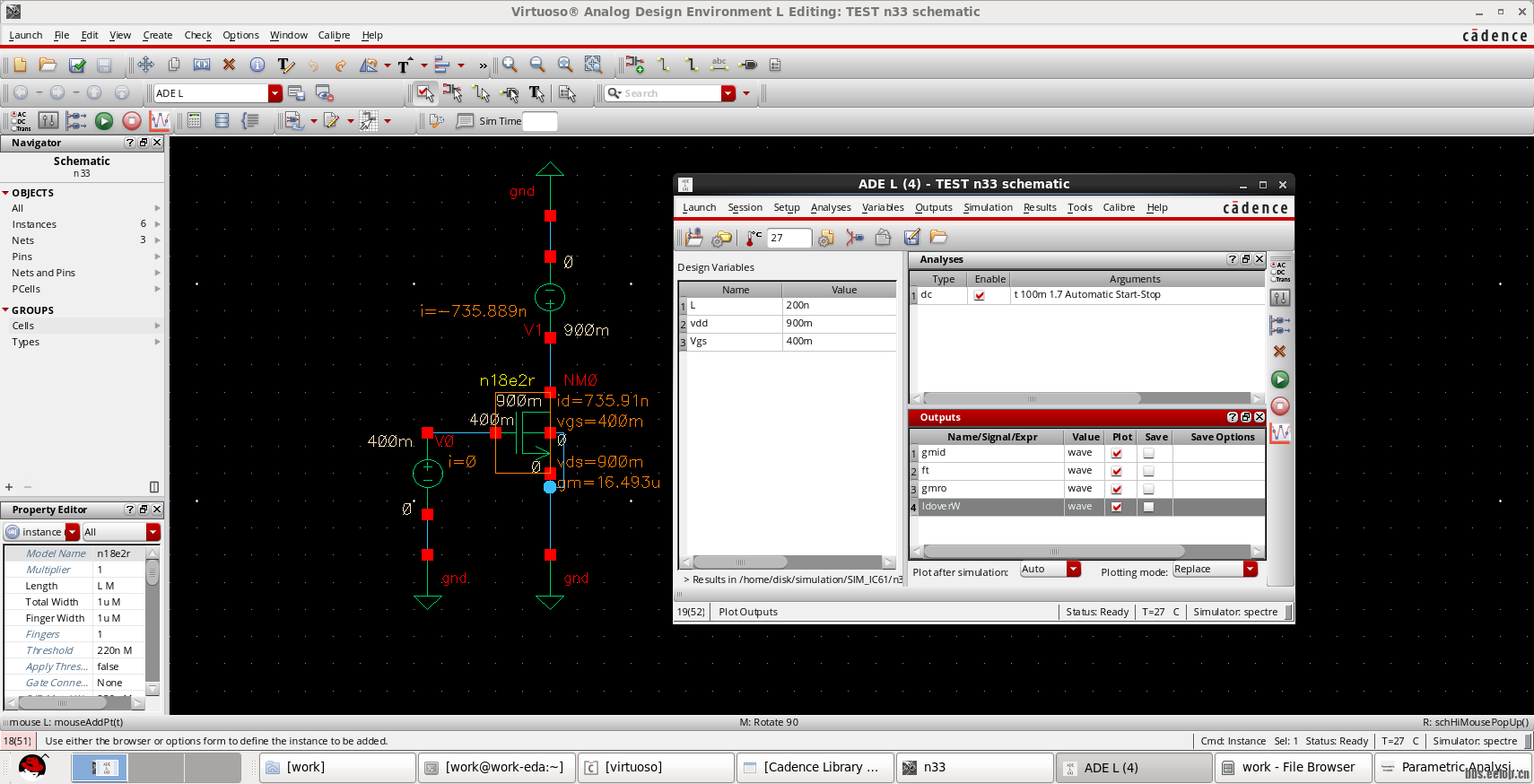Click the Red Hat applications menu icon
This screenshot has width=1534, height=784.
pos(32,768)
